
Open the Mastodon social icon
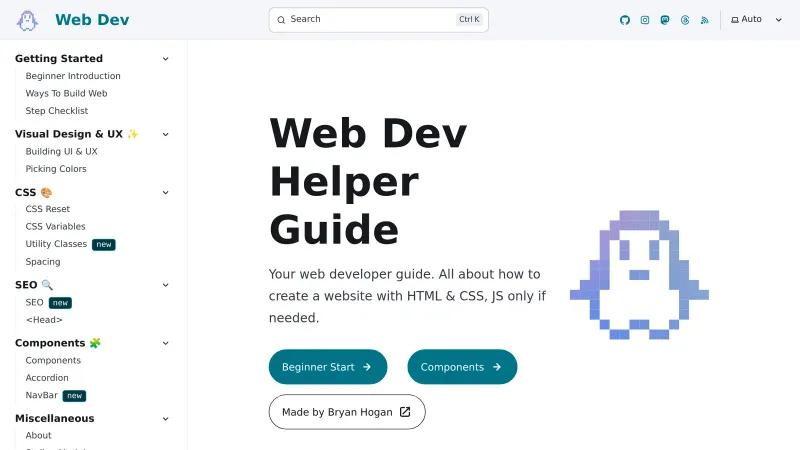pos(665,20)
